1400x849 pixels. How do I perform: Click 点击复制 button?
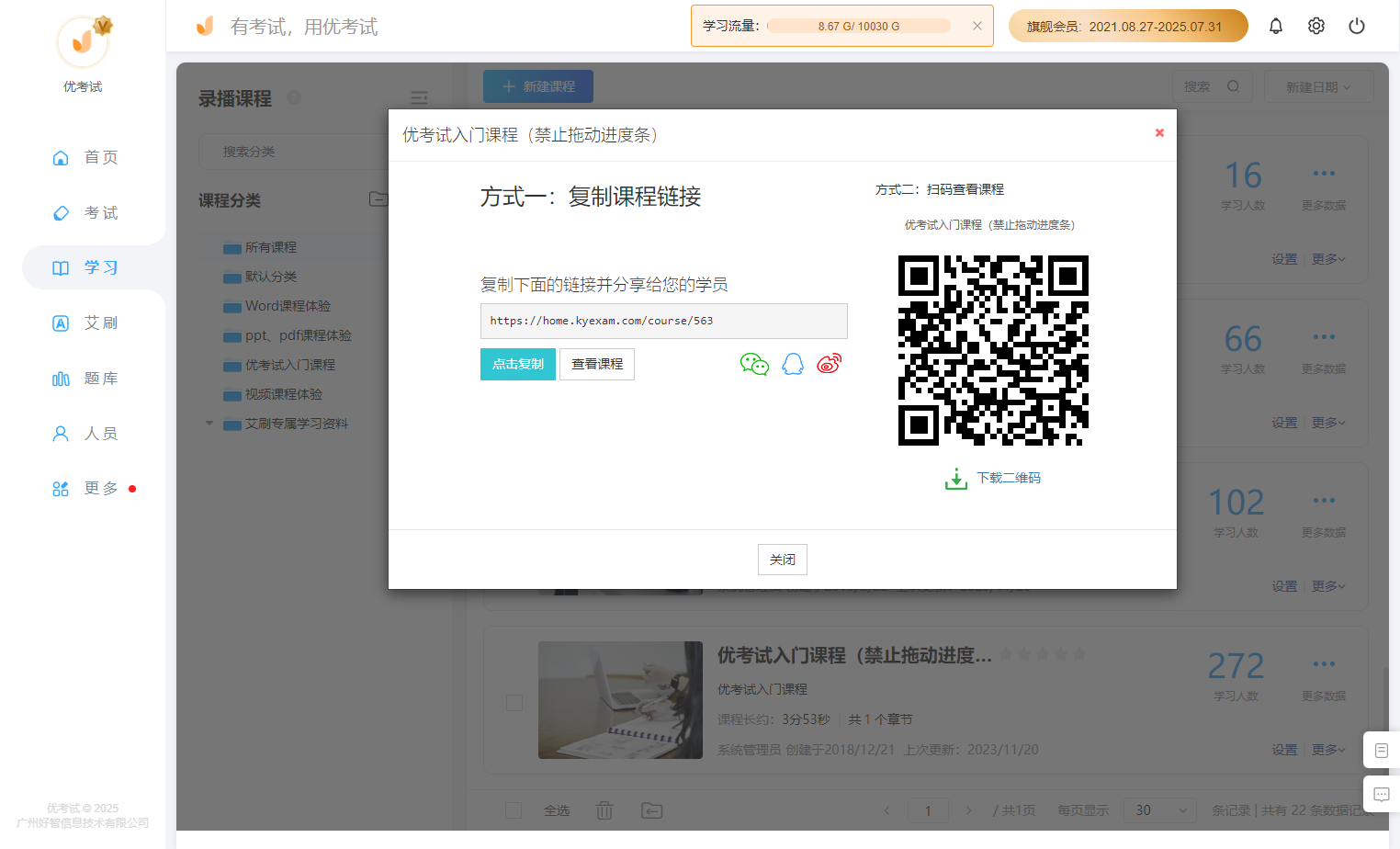518,364
